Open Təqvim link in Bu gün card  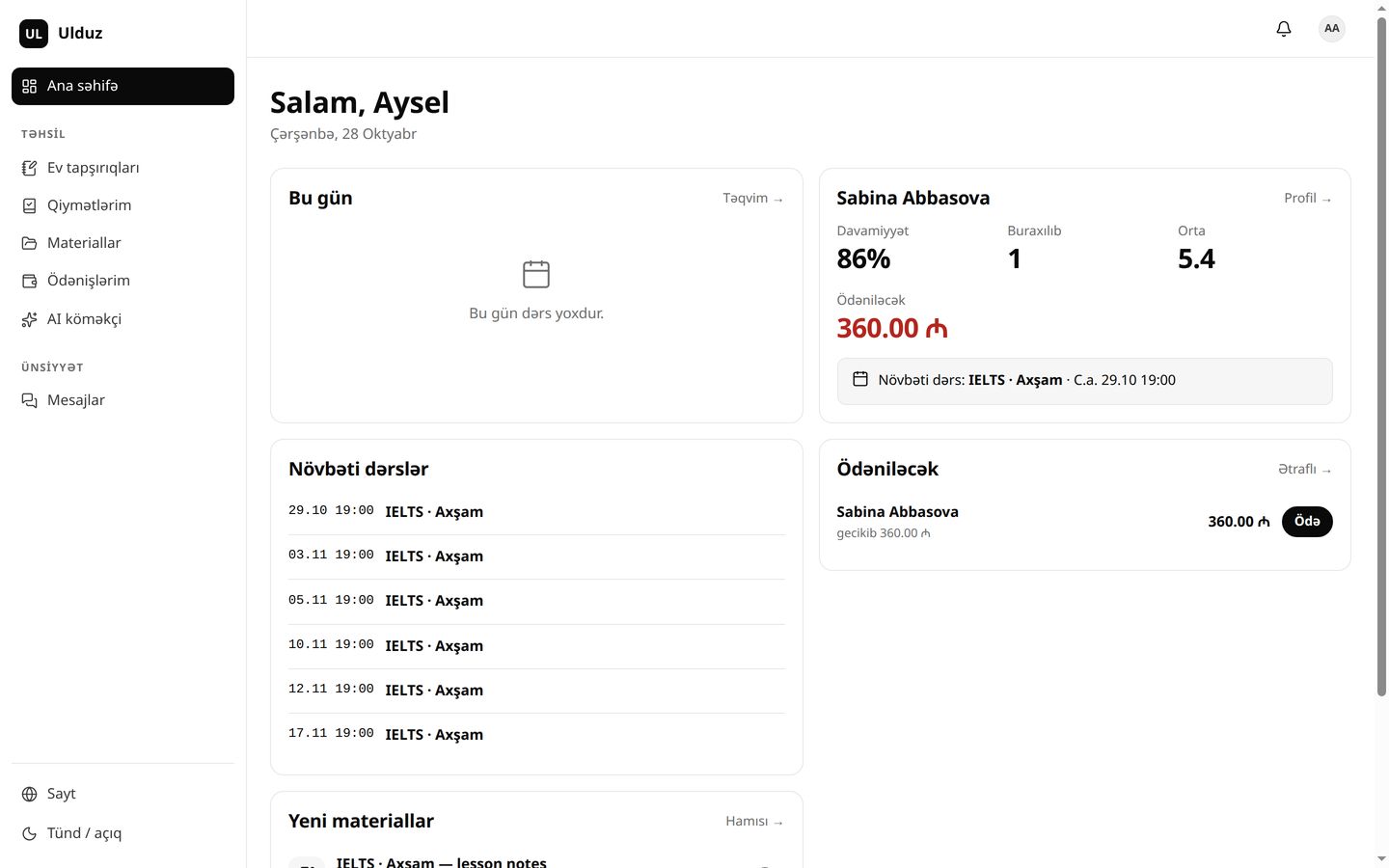coord(753,198)
